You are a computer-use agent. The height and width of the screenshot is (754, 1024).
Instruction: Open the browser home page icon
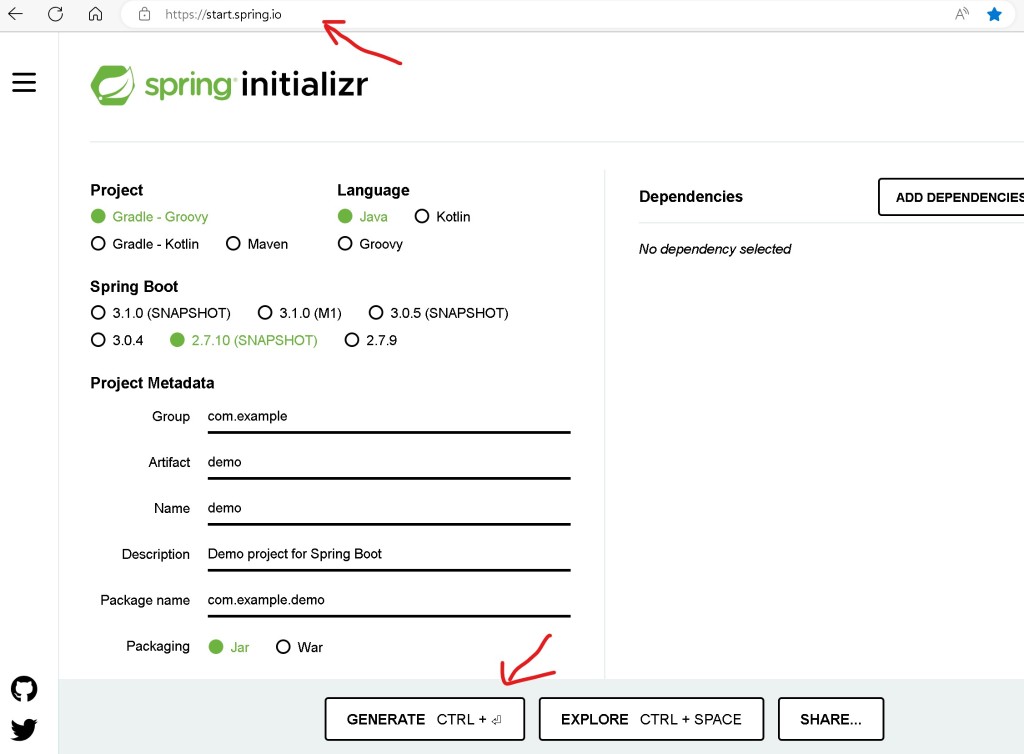(95, 14)
